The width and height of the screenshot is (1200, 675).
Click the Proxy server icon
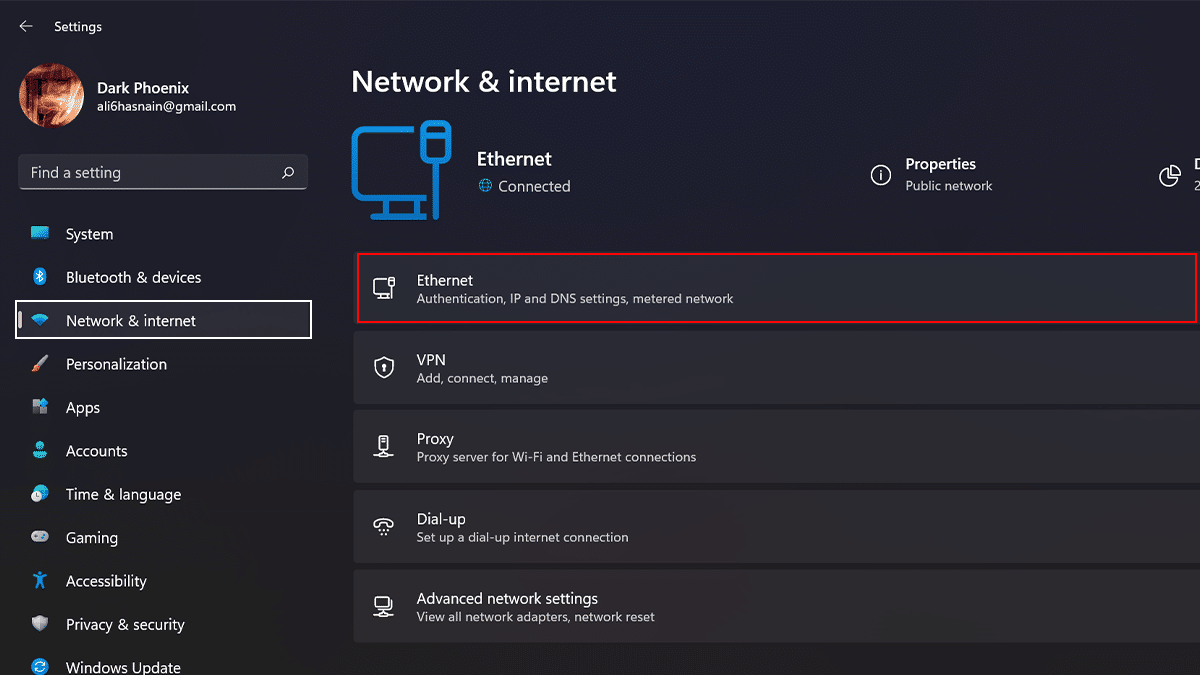(384, 446)
